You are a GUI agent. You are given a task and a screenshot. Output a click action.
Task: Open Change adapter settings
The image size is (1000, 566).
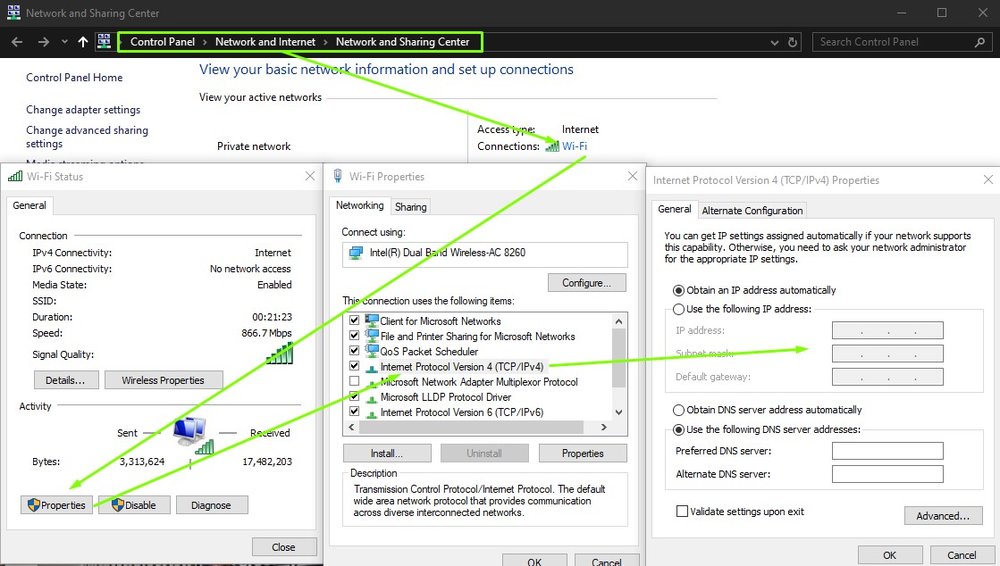[83, 110]
